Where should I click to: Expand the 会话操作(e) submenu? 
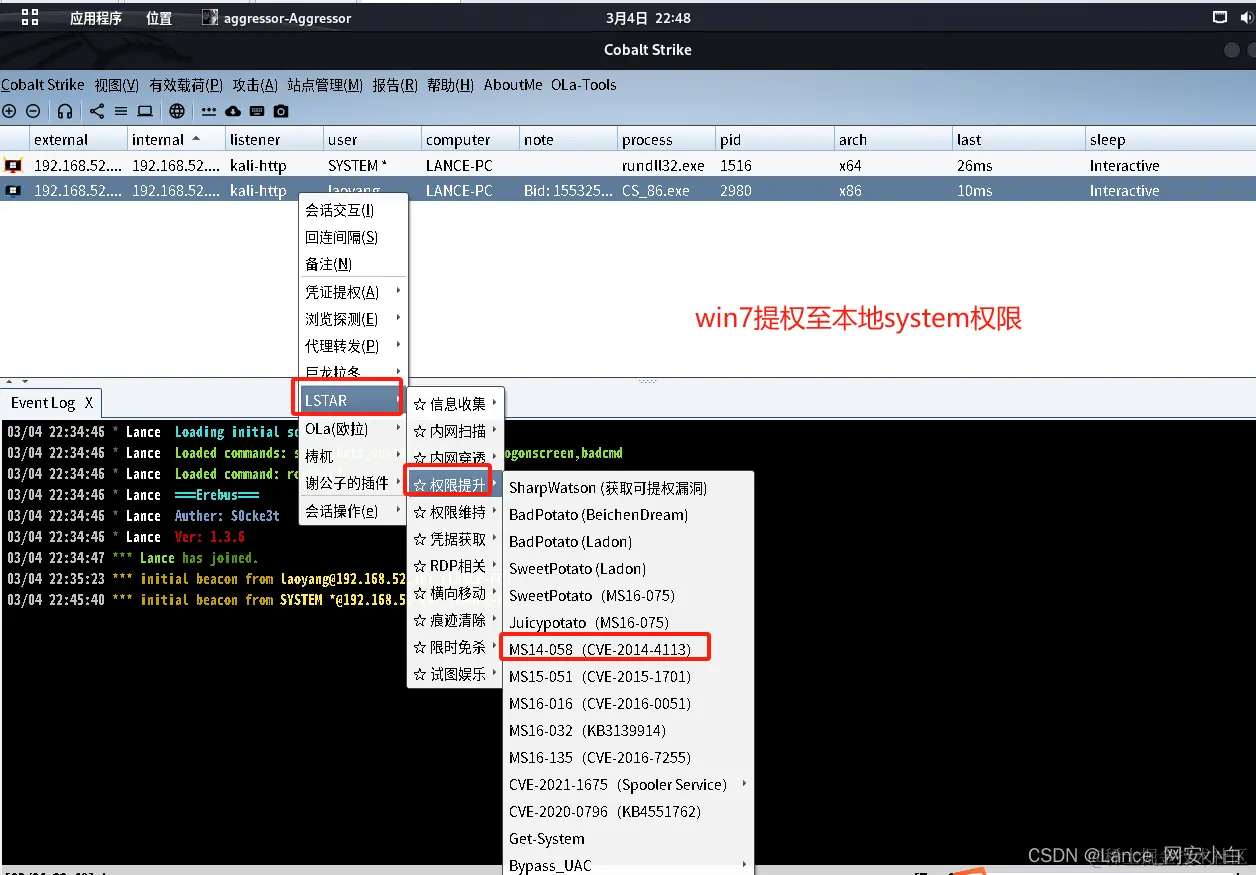(354, 511)
